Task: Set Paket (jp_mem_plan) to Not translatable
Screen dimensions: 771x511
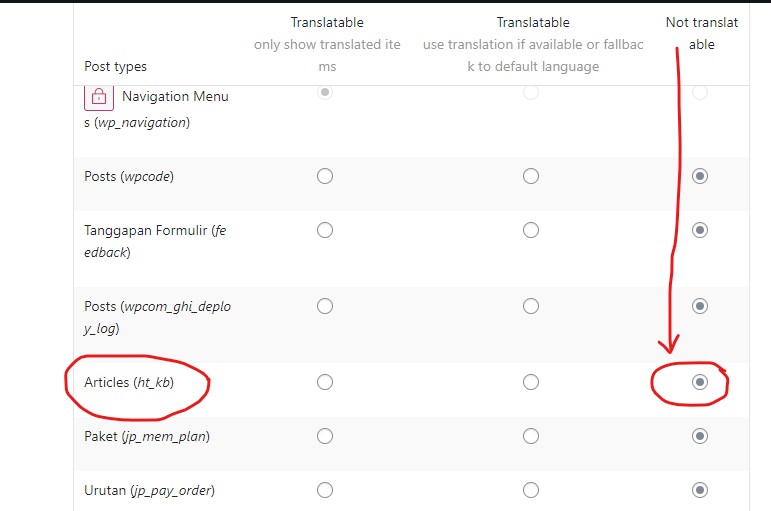Action: coord(700,436)
